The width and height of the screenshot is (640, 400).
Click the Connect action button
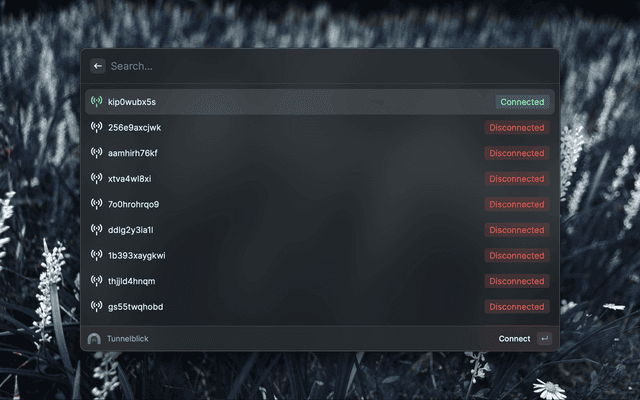514,339
